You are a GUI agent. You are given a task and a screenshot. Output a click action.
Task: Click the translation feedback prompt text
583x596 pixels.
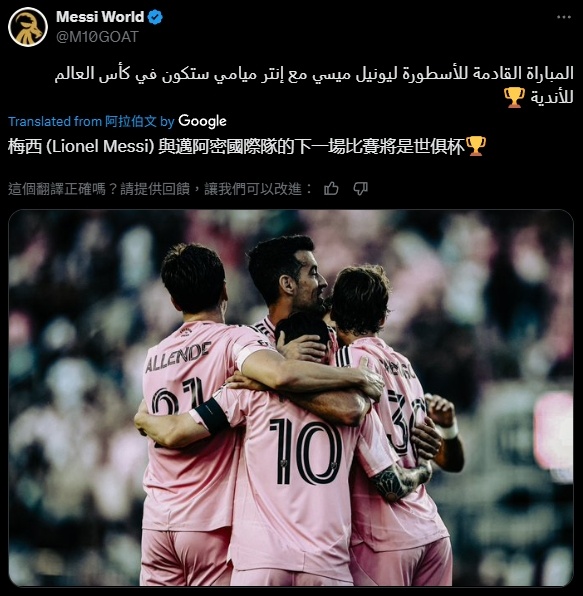click(x=160, y=189)
